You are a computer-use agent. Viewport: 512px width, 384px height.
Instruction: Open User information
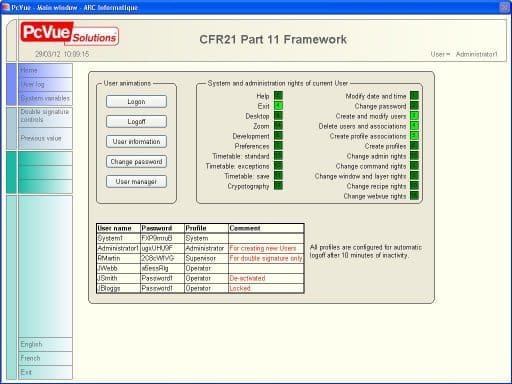[136, 142]
